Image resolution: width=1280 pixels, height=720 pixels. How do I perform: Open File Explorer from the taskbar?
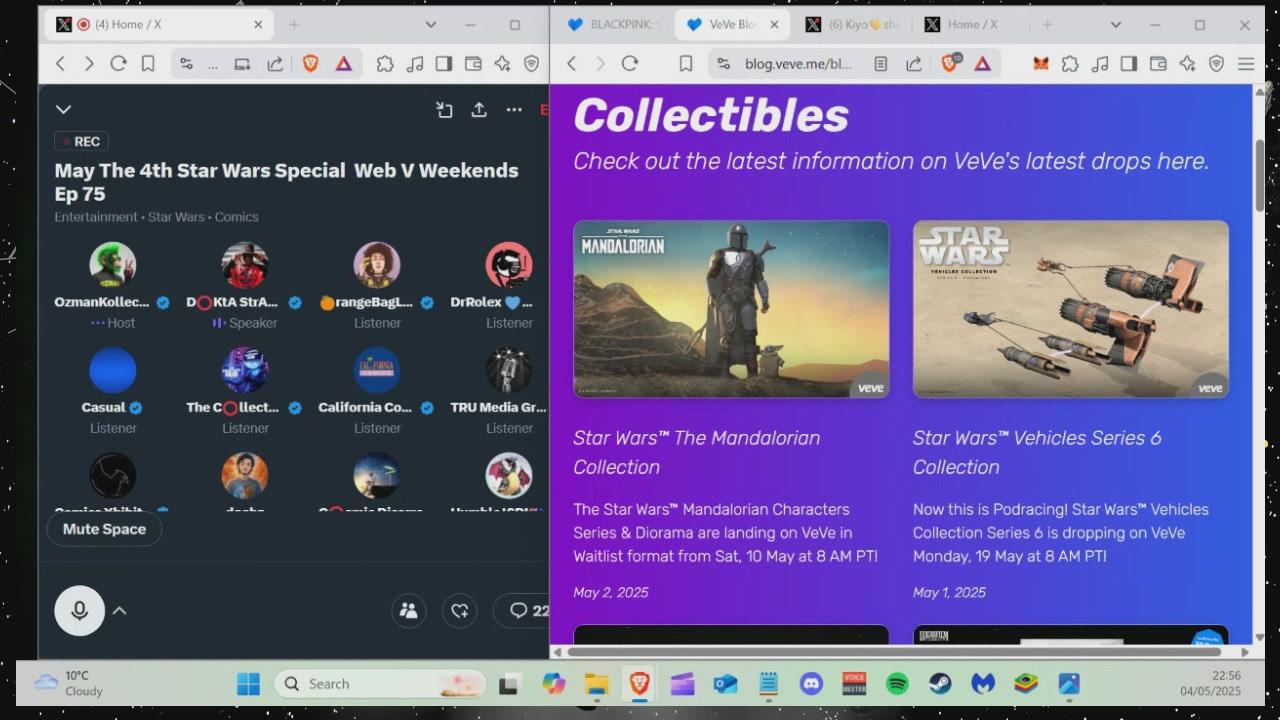[597, 684]
